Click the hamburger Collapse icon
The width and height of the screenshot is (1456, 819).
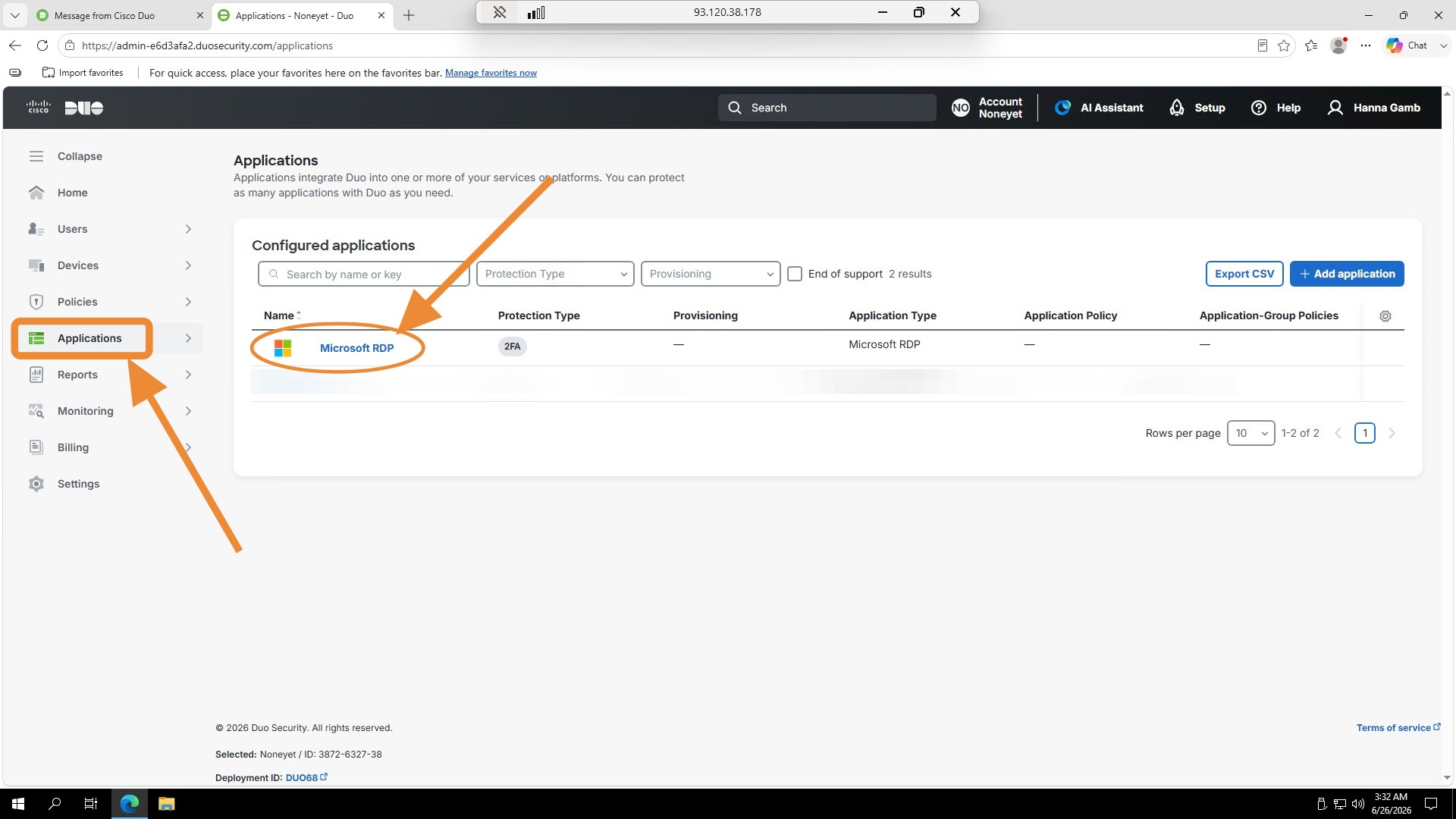click(36, 156)
